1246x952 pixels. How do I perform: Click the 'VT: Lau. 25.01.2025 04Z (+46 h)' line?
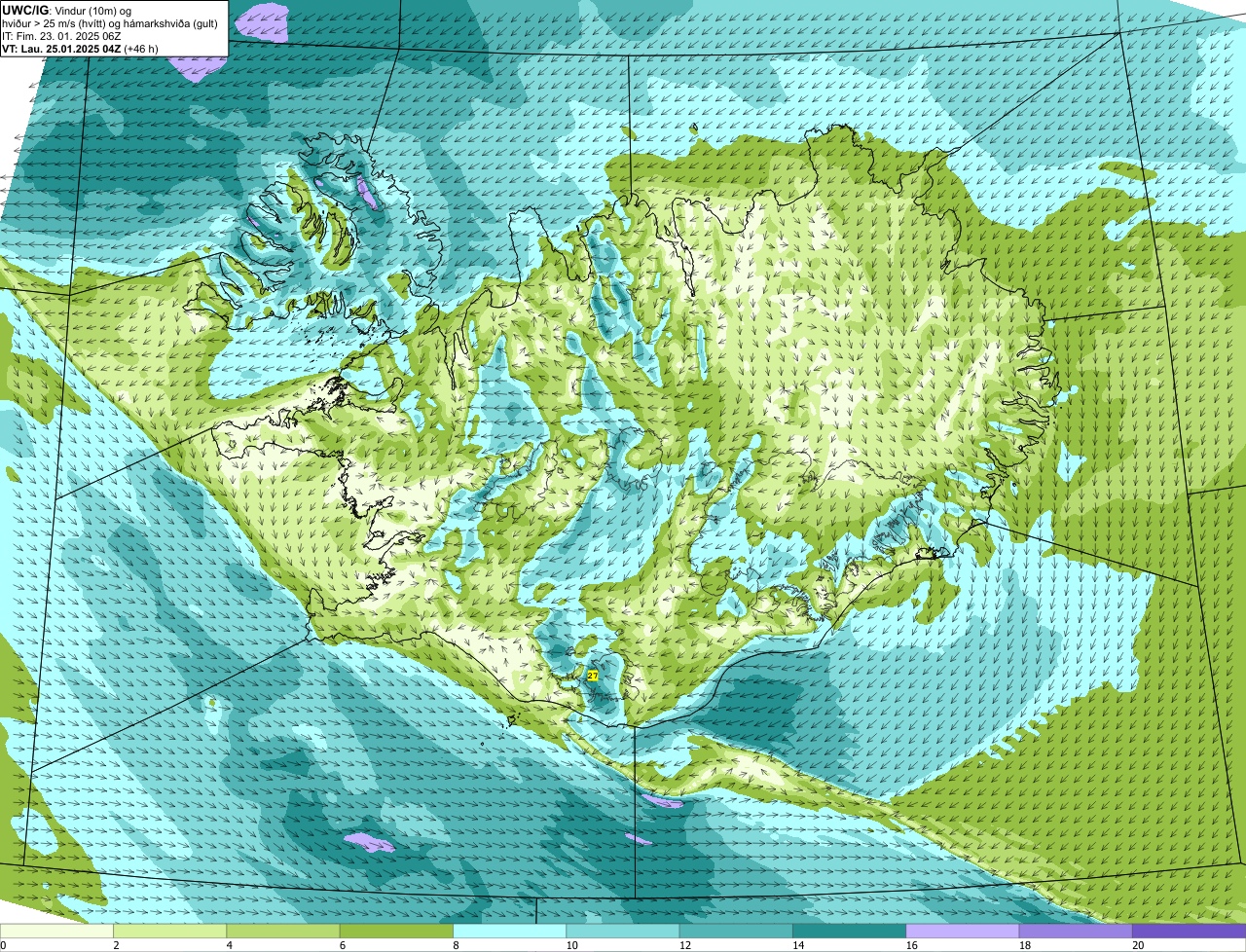[x=80, y=49]
